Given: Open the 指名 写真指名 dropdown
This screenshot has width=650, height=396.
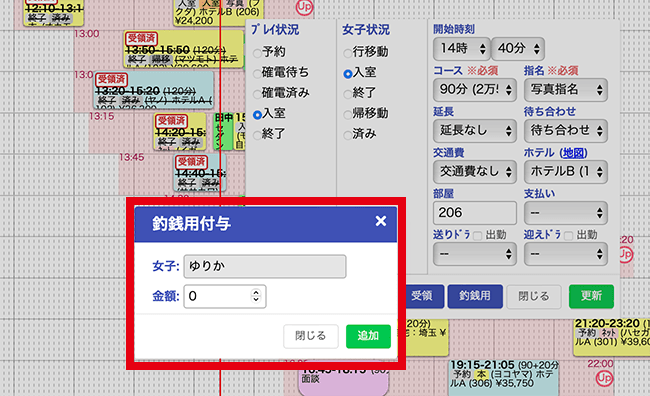Looking at the screenshot, I should [566, 90].
